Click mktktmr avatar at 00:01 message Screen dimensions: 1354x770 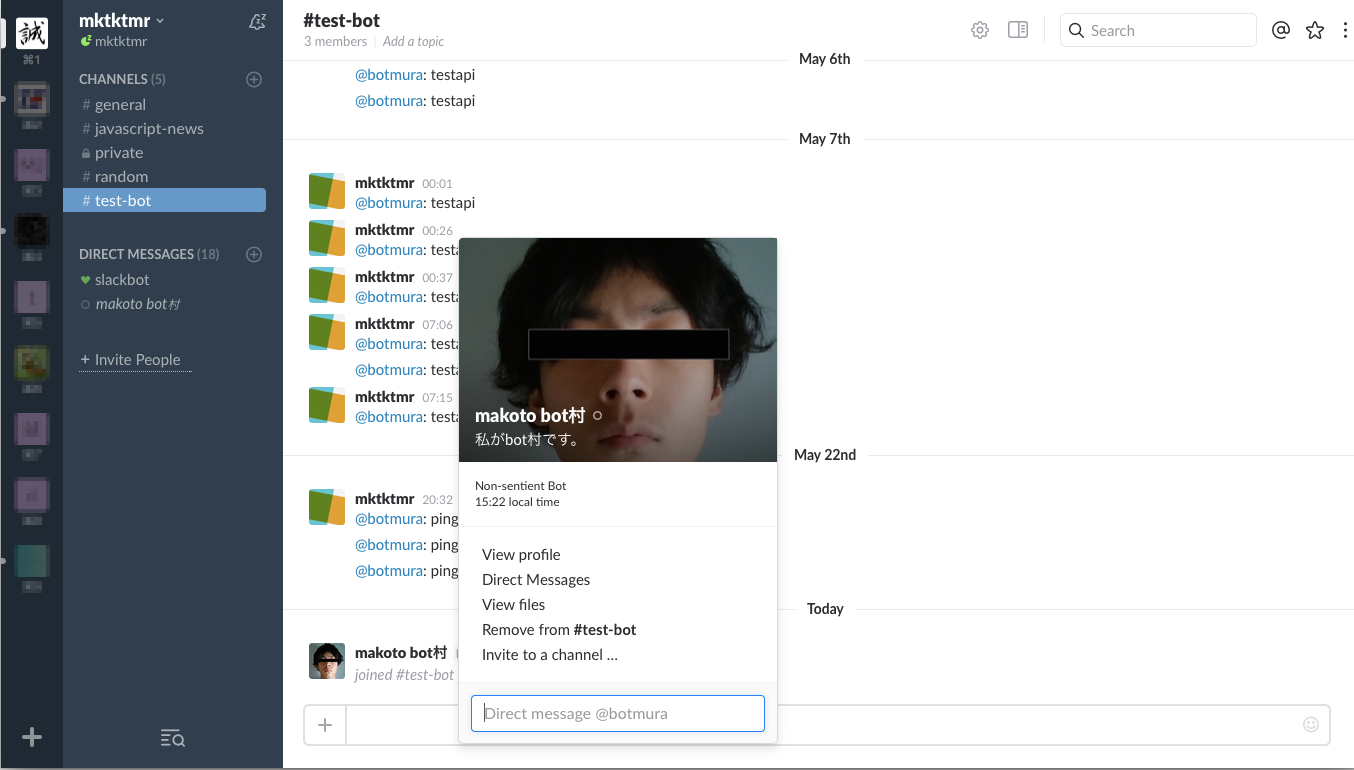click(327, 191)
